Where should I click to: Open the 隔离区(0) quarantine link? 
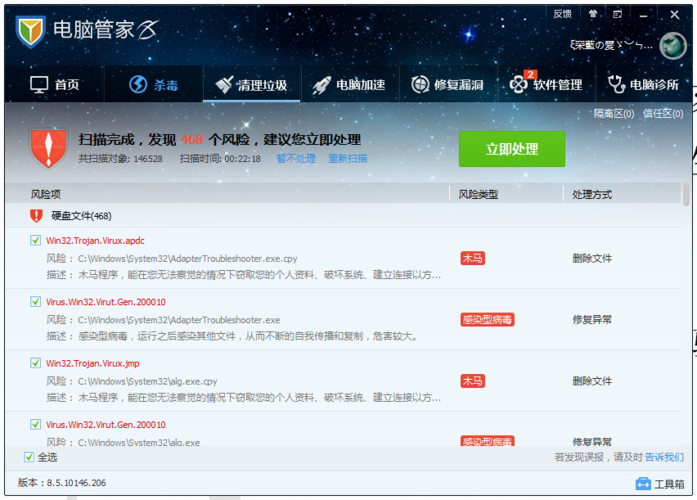click(x=614, y=114)
